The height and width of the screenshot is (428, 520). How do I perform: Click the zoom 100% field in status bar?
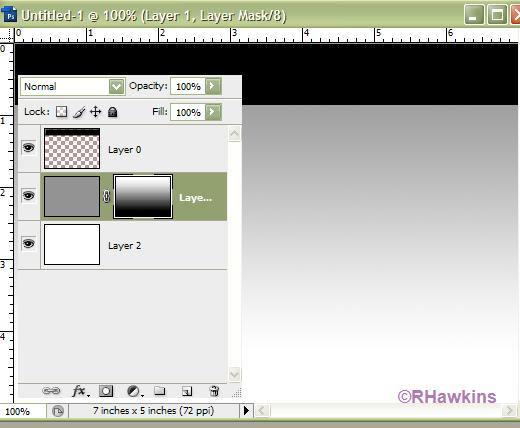point(23,411)
